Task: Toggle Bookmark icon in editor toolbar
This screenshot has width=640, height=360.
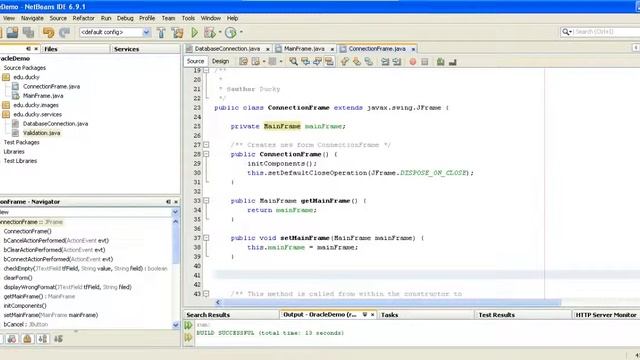Action: point(369,62)
